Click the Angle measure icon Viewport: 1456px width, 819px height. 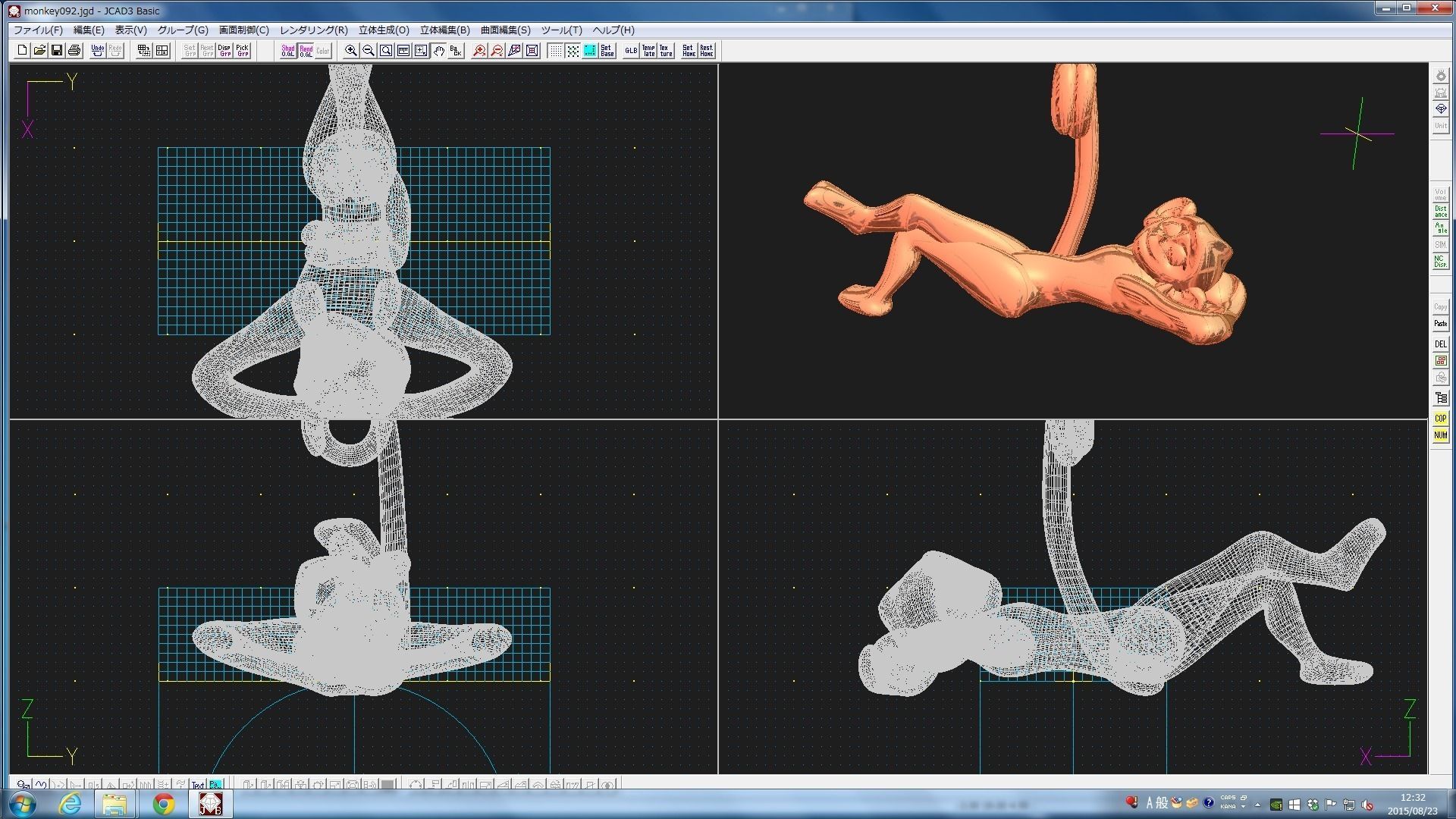coord(1440,228)
